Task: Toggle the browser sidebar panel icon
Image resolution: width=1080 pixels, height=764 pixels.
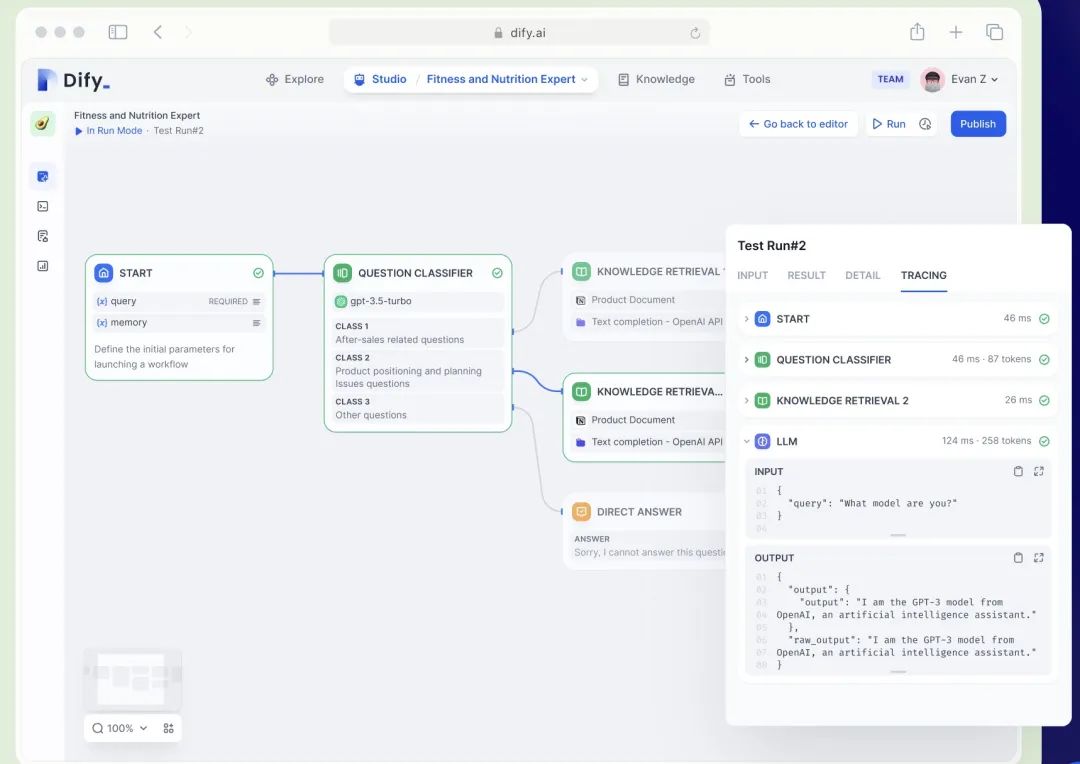Action: 118,32
